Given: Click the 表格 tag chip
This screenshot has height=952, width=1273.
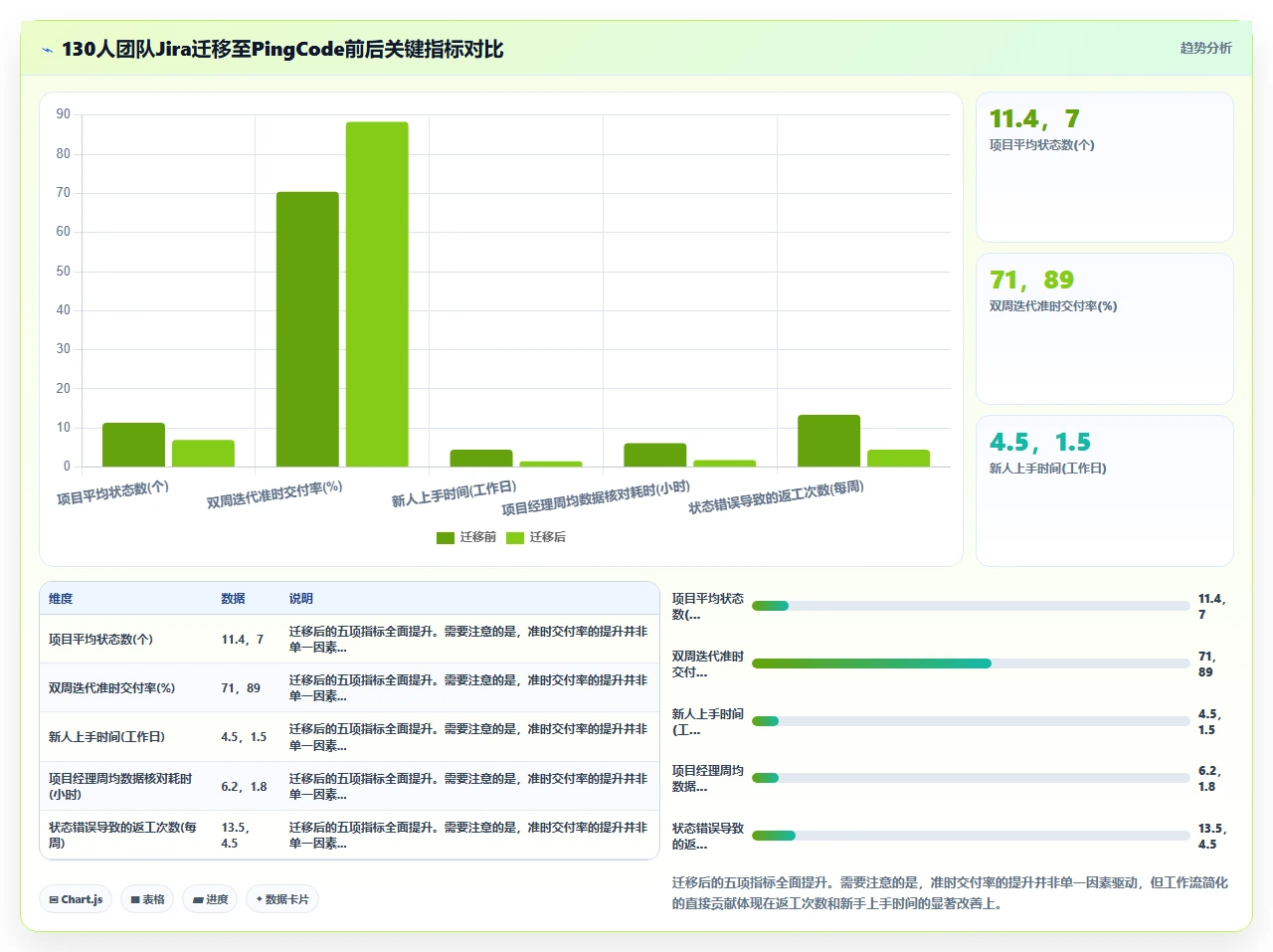Looking at the screenshot, I should click(147, 899).
